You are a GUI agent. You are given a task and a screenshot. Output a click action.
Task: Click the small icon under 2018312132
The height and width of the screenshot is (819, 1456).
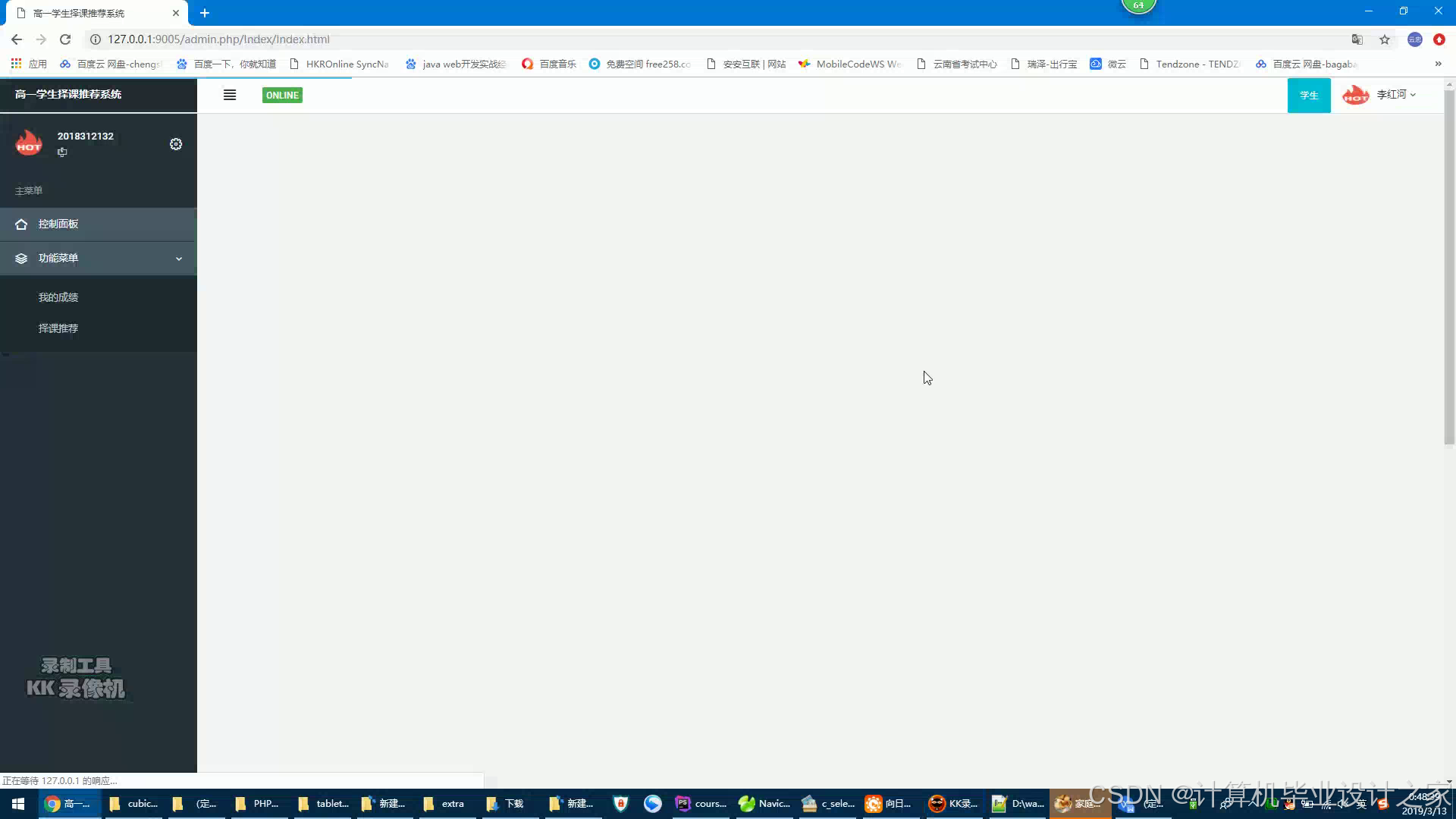(x=62, y=152)
